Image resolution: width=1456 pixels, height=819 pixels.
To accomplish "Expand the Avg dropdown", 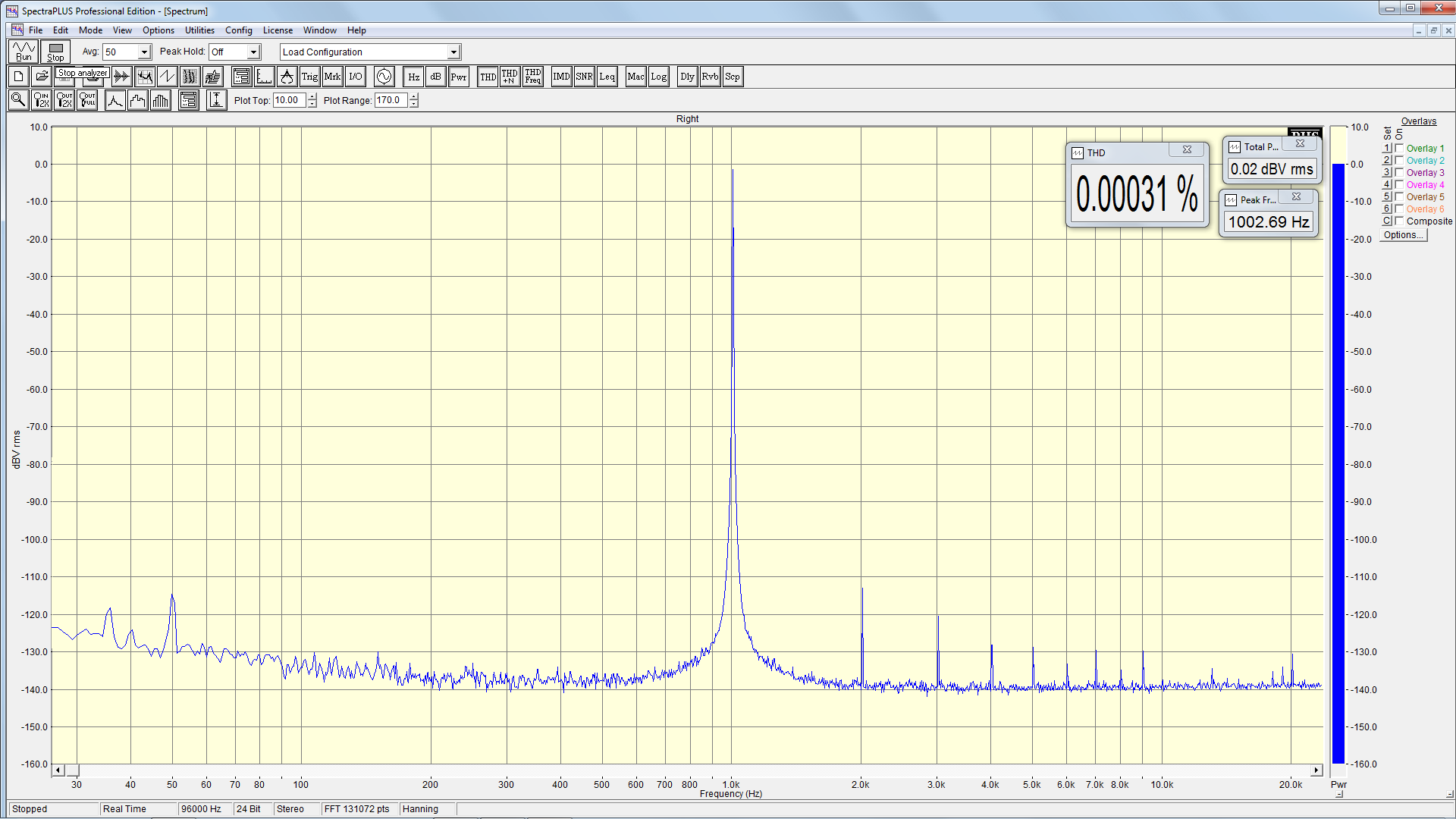I will pyautogui.click(x=144, y=52).
